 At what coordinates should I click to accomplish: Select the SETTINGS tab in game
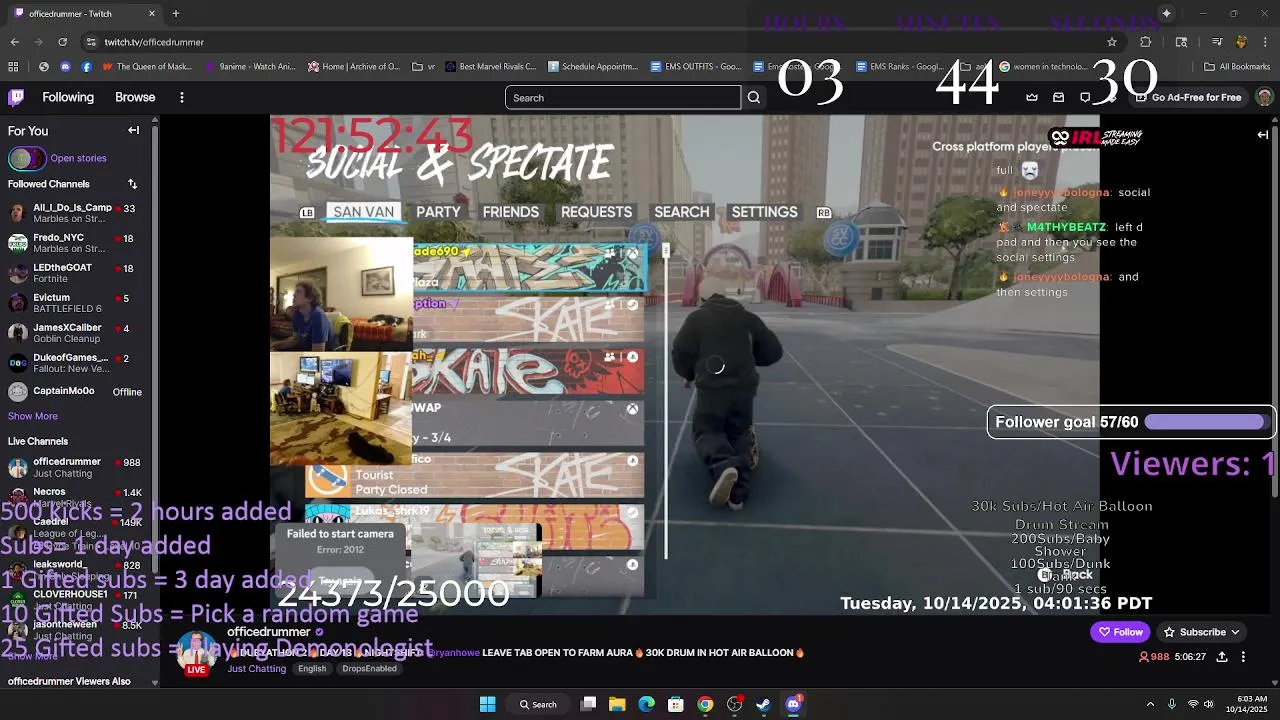click(x=764, y=212)
